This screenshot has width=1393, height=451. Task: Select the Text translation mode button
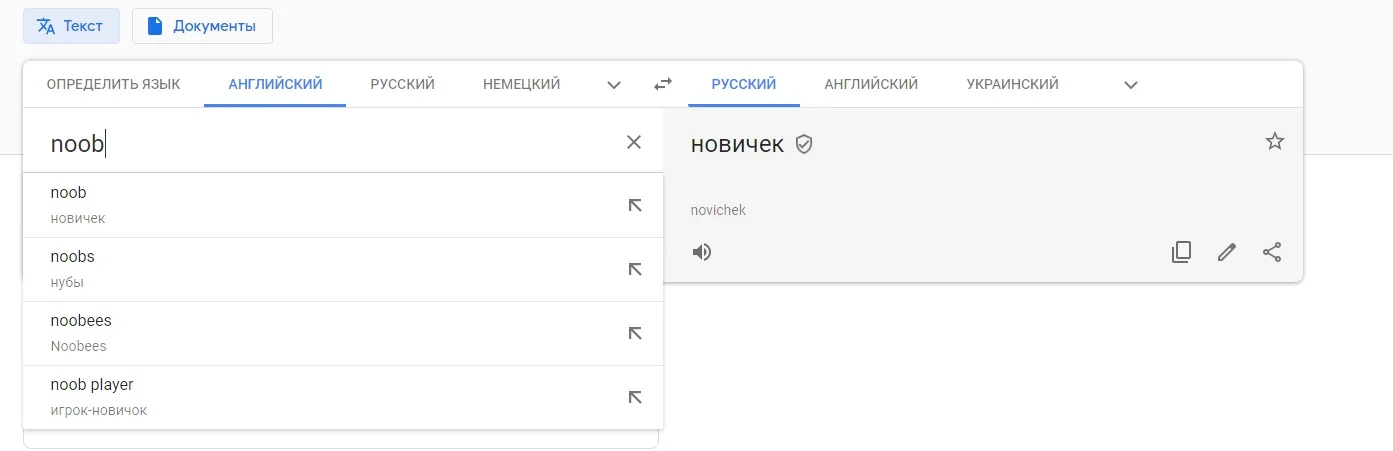71,26
